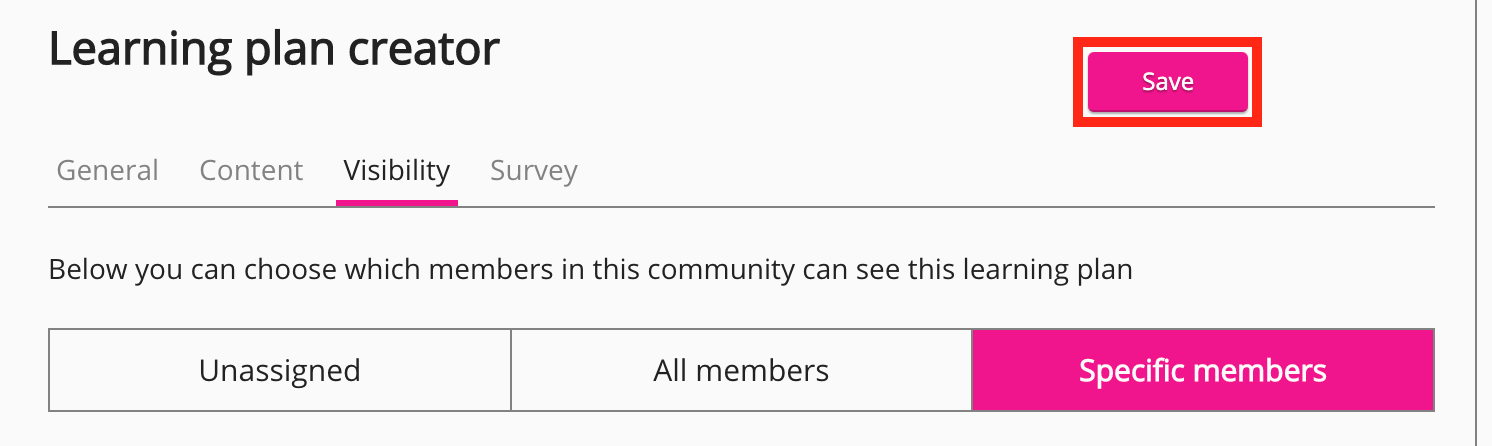Choose the Unassigned visibility option
1492x446 pixels.
[x=279, y=370]
